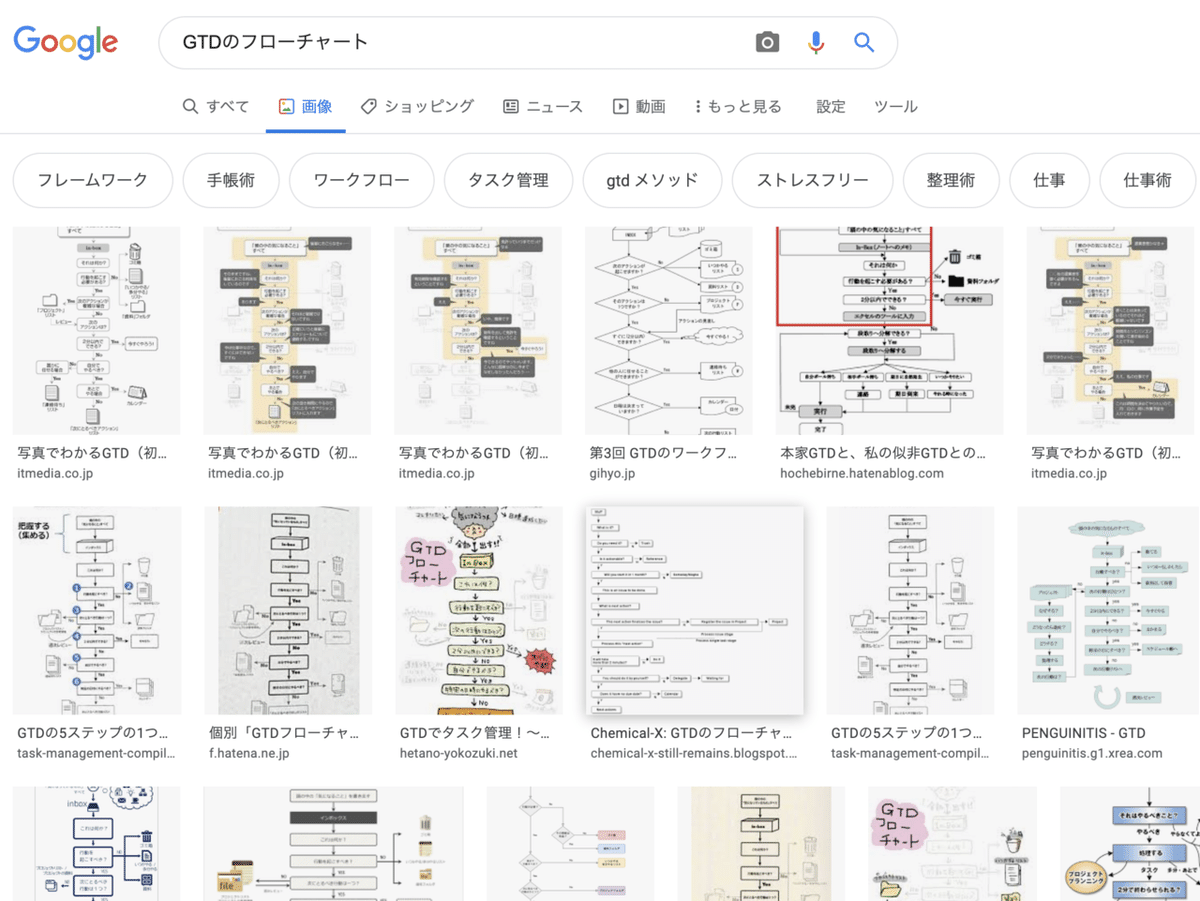The image size is (1200, 901).
Task: Click the ショッピング tab icon
Action: click(x=368, y=105)
